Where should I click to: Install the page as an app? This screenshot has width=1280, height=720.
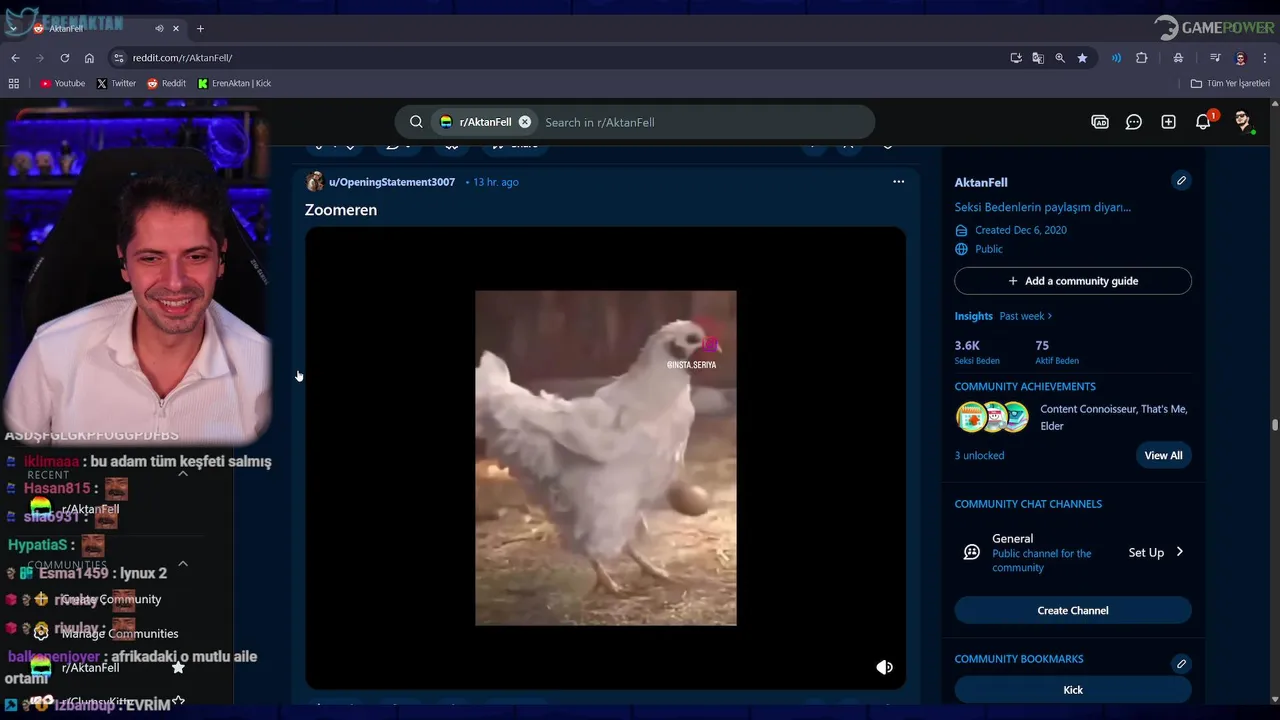click(x=1016, y=58)
